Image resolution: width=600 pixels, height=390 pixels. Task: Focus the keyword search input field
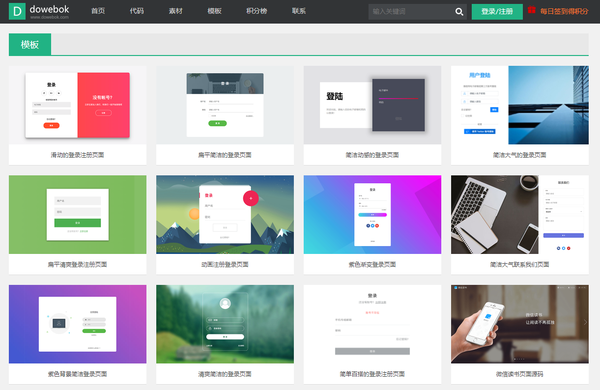(x=411, y=12)
